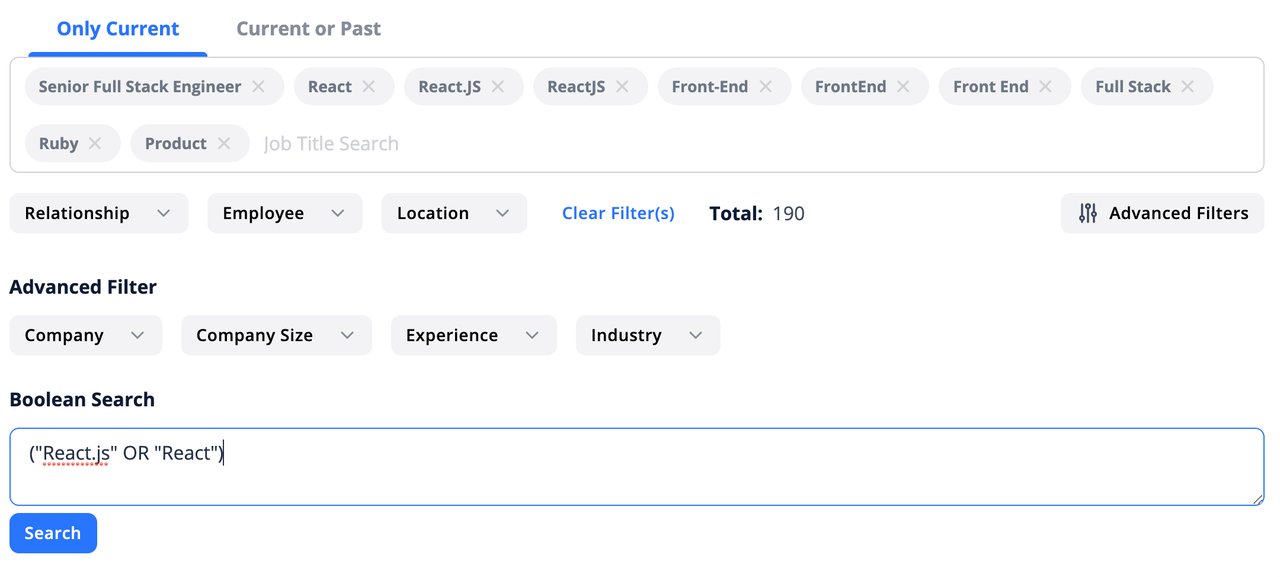Screen dimensions: 1280x577
Task: Switch to the Current or Past tab
Action: [x=308, y=29]
